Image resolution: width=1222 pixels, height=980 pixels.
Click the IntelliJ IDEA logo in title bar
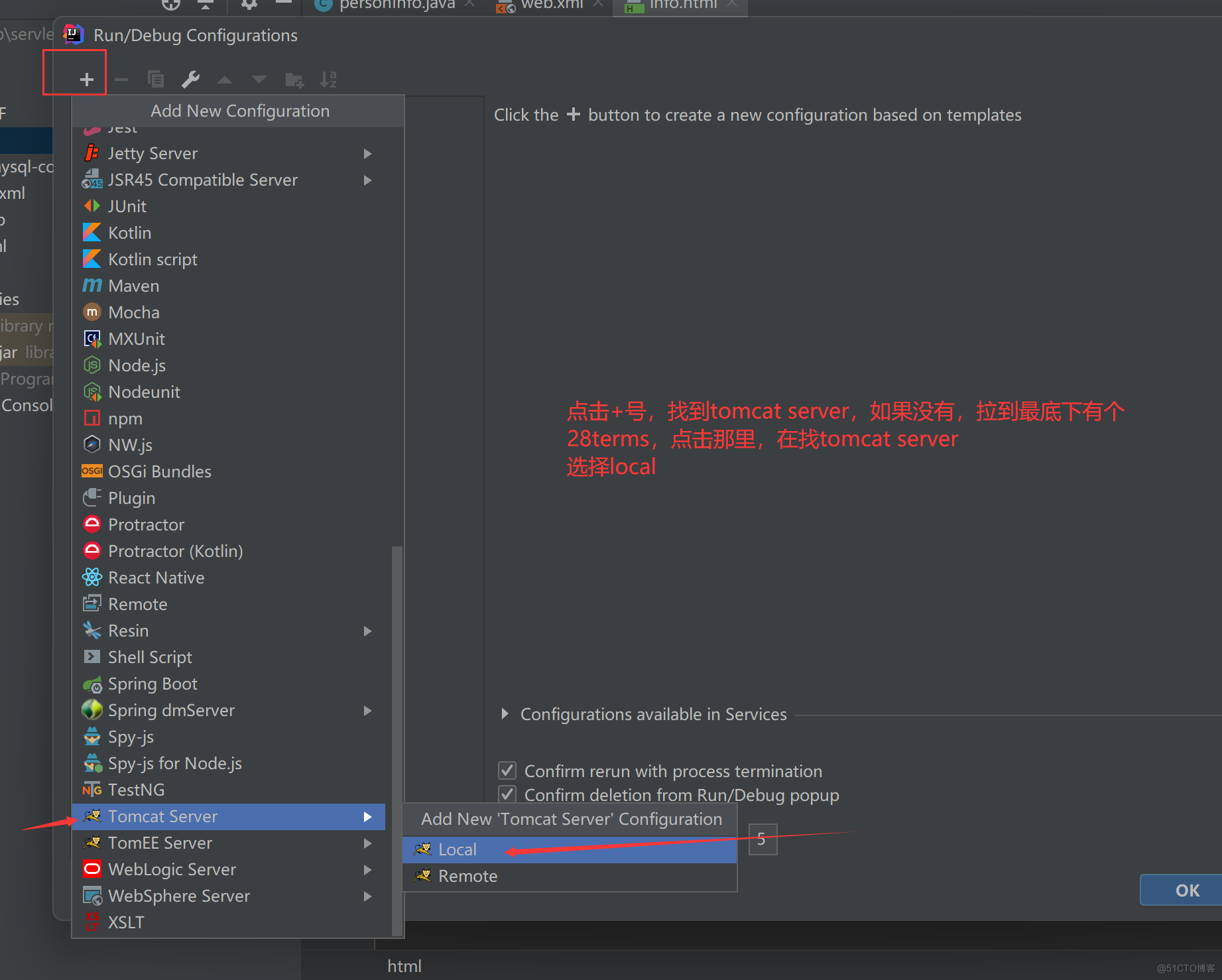(73, 34)
